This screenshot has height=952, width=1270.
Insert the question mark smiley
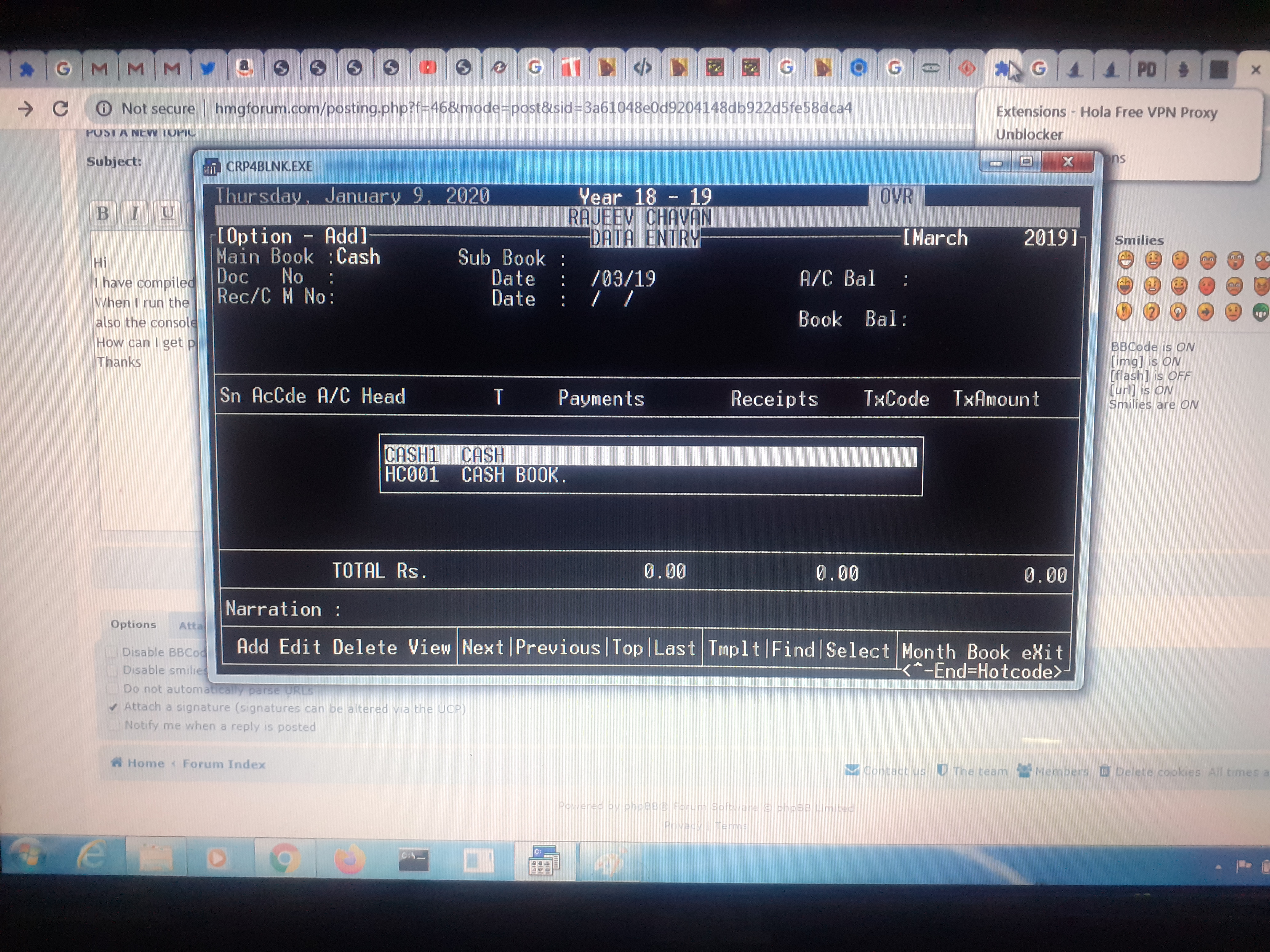[1151, 312]
